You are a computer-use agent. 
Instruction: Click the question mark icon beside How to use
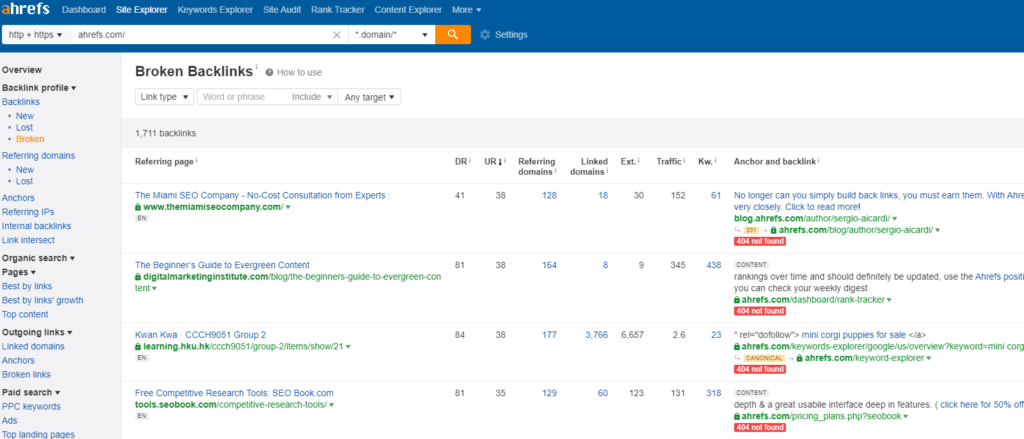click(269, 73)
